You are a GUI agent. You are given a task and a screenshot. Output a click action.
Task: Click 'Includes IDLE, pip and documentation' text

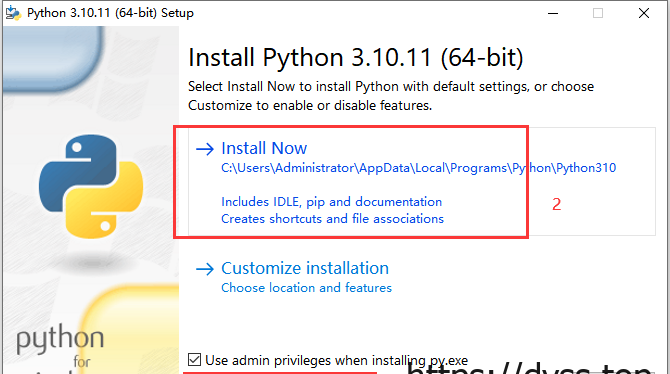332,202
